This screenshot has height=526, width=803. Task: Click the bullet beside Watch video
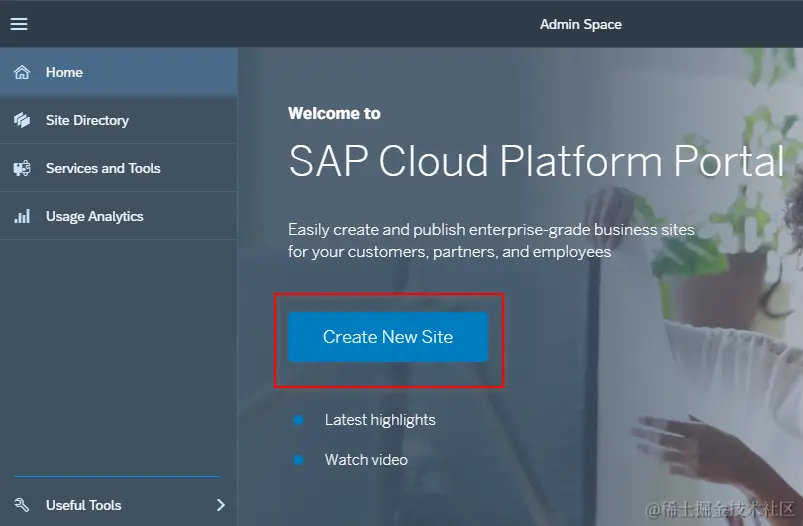pyautogui.click(x=298, y=460)
